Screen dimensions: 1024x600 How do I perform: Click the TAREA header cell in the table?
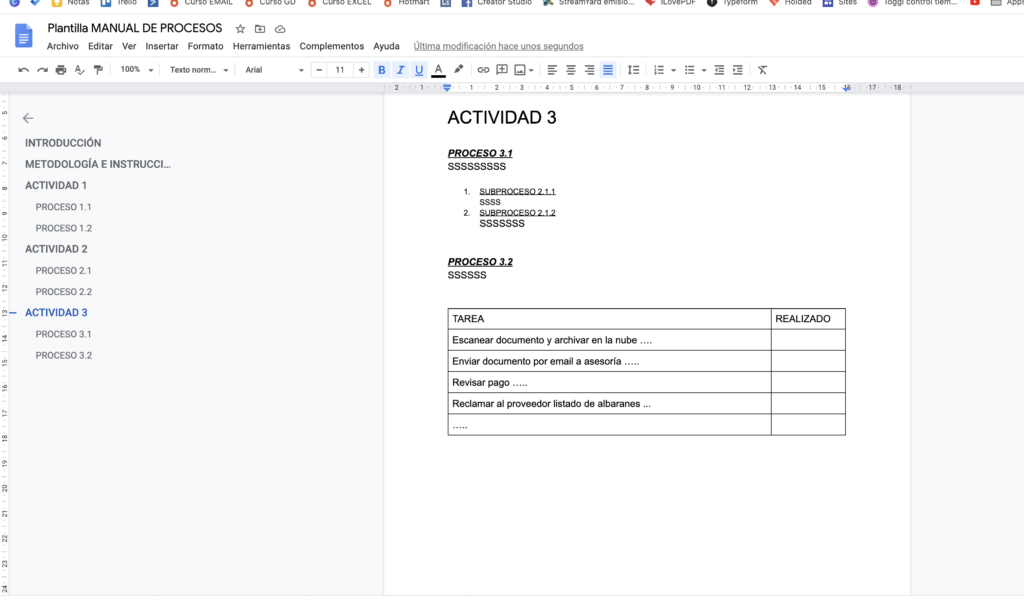click(609, 319)
